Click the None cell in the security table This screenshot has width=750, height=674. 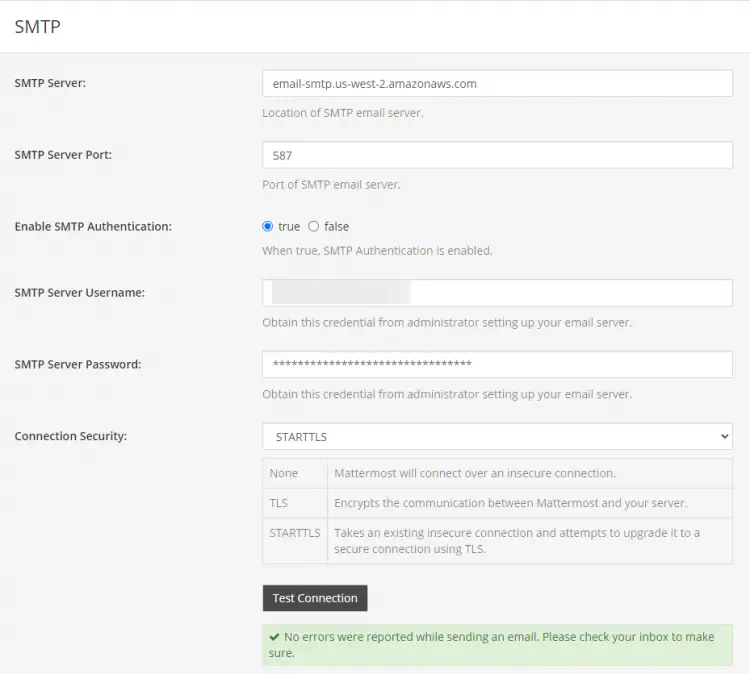coord(284,473)
